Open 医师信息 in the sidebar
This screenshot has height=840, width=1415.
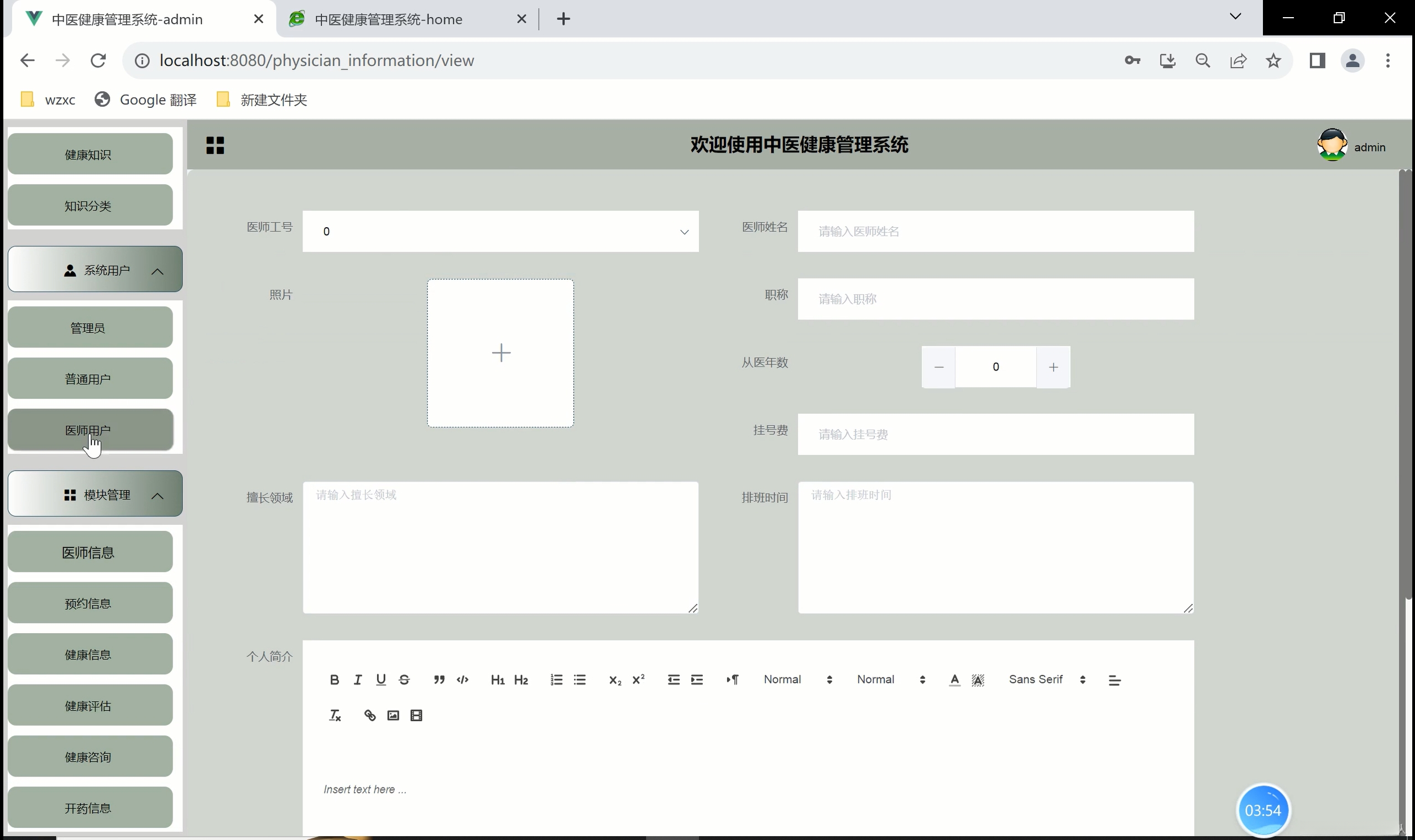click(x=90, y=552)
